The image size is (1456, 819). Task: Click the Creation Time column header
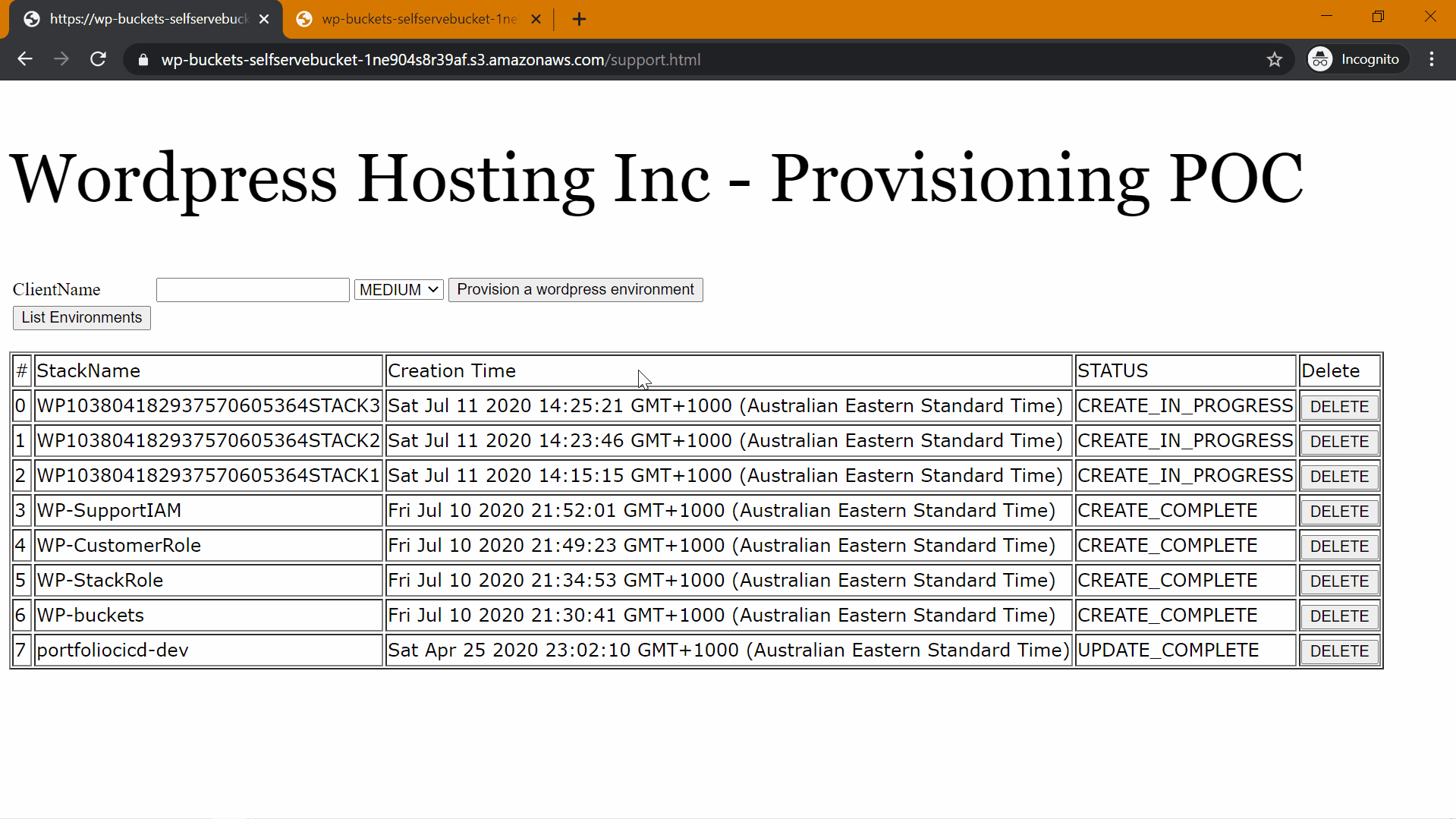pyautogui.click(x=729, y=371)
